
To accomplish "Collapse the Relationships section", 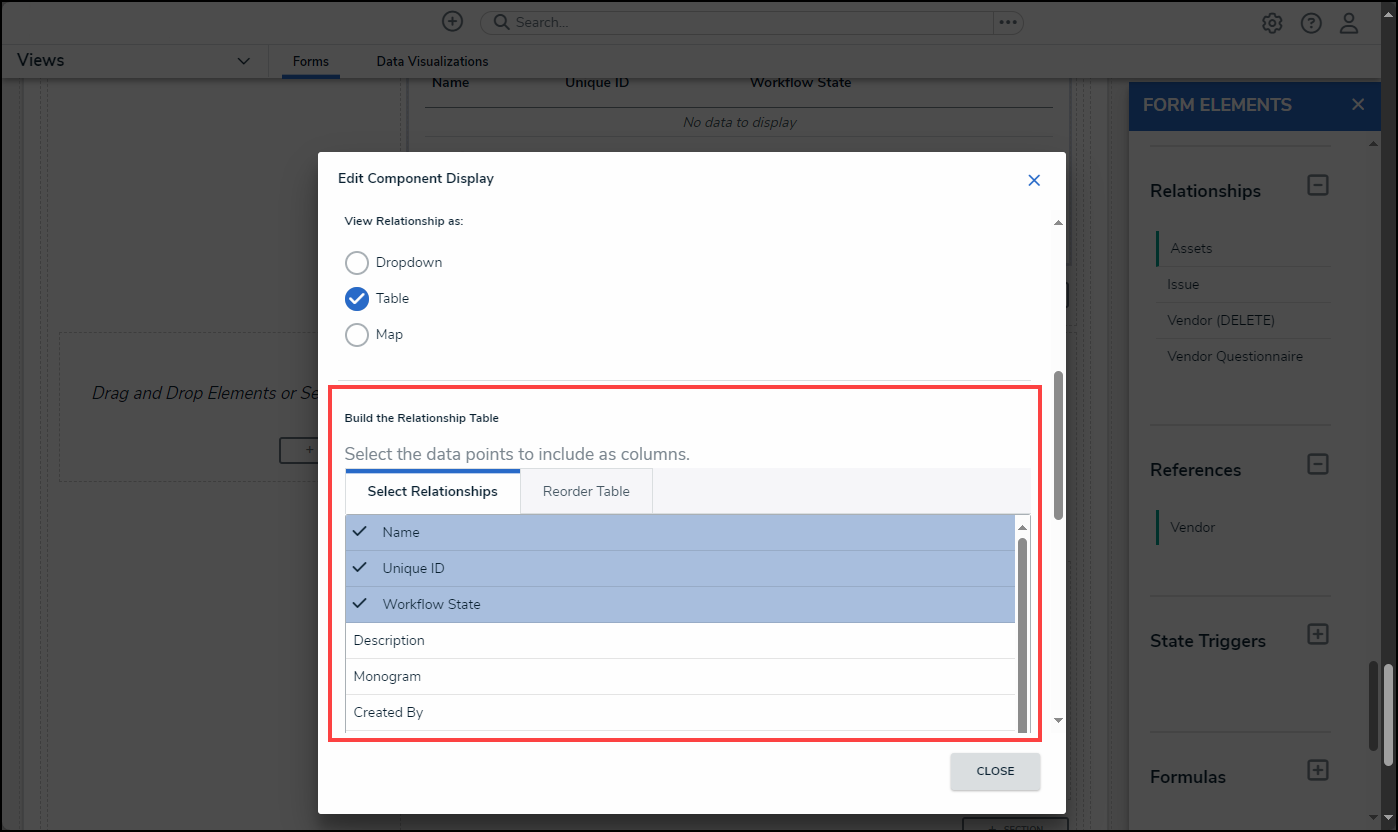I will (x=1318, y=185).
